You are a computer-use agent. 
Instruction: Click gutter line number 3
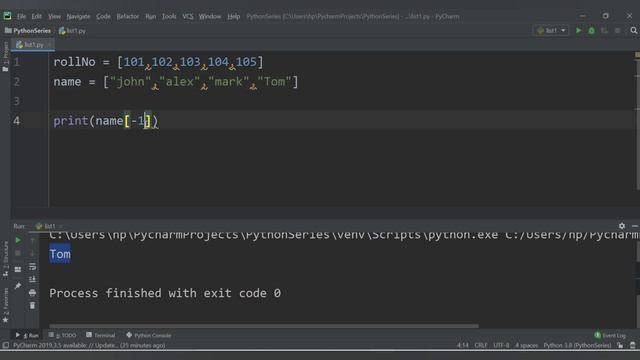click(x=16, y=101)
